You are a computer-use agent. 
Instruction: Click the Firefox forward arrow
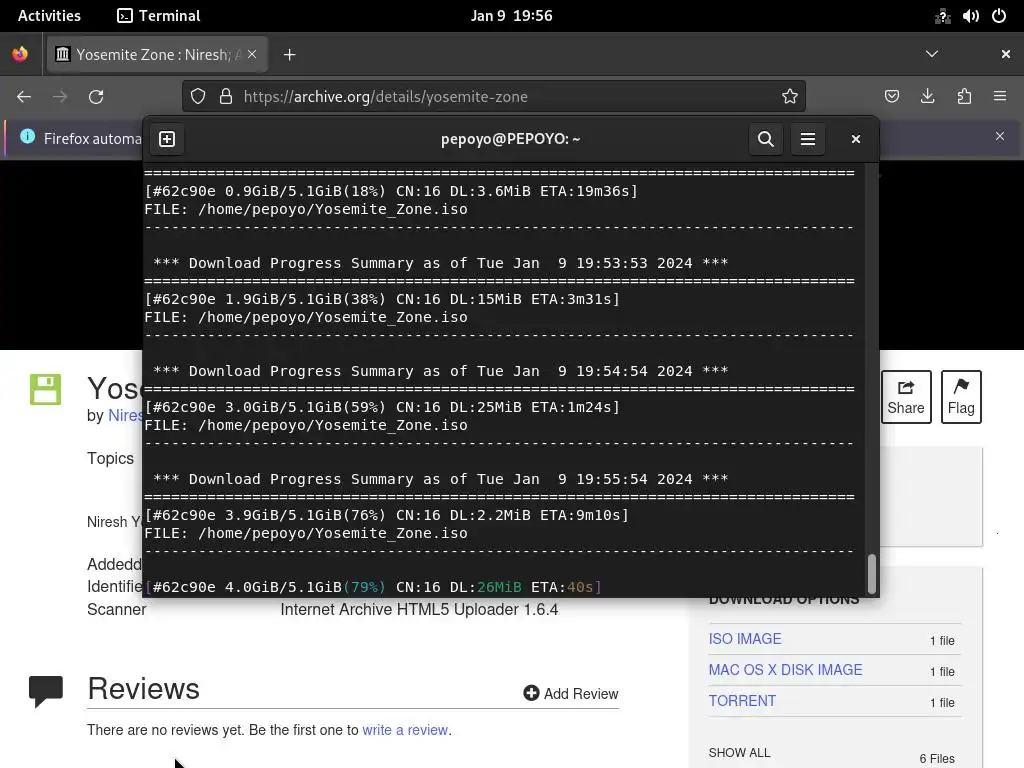point(60,97)
